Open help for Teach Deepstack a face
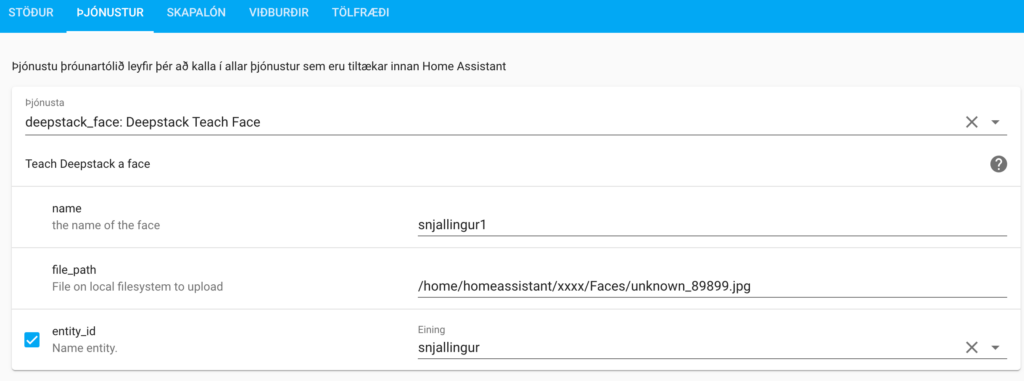This screenshot has height=381, width=1024. [998, 164]
